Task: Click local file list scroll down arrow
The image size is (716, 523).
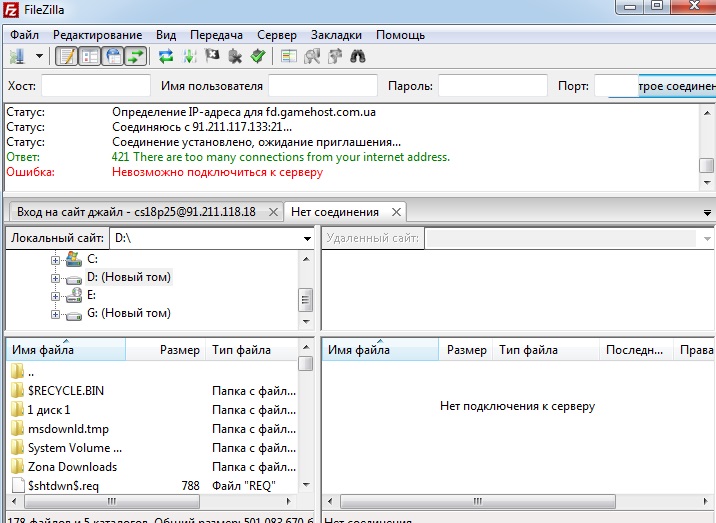Action: click(306, 485)
